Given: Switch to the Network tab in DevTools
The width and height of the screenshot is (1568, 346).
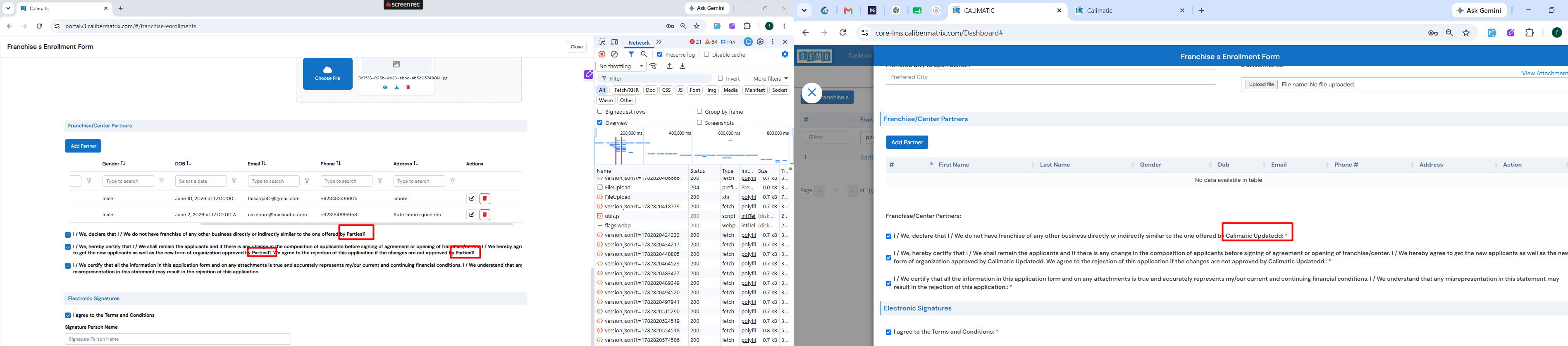Looking at the screenshot, I should [639, 43].
